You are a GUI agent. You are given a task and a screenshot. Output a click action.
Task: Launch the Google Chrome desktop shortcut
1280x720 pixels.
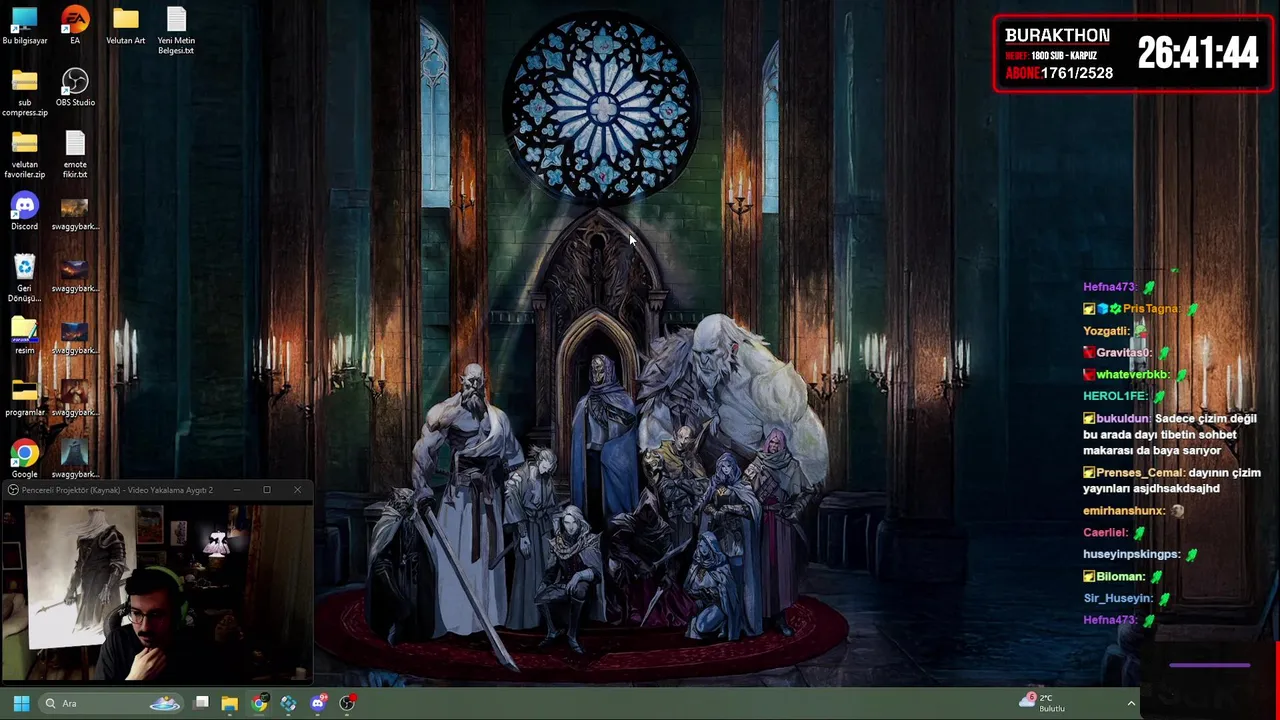point(24,460)
